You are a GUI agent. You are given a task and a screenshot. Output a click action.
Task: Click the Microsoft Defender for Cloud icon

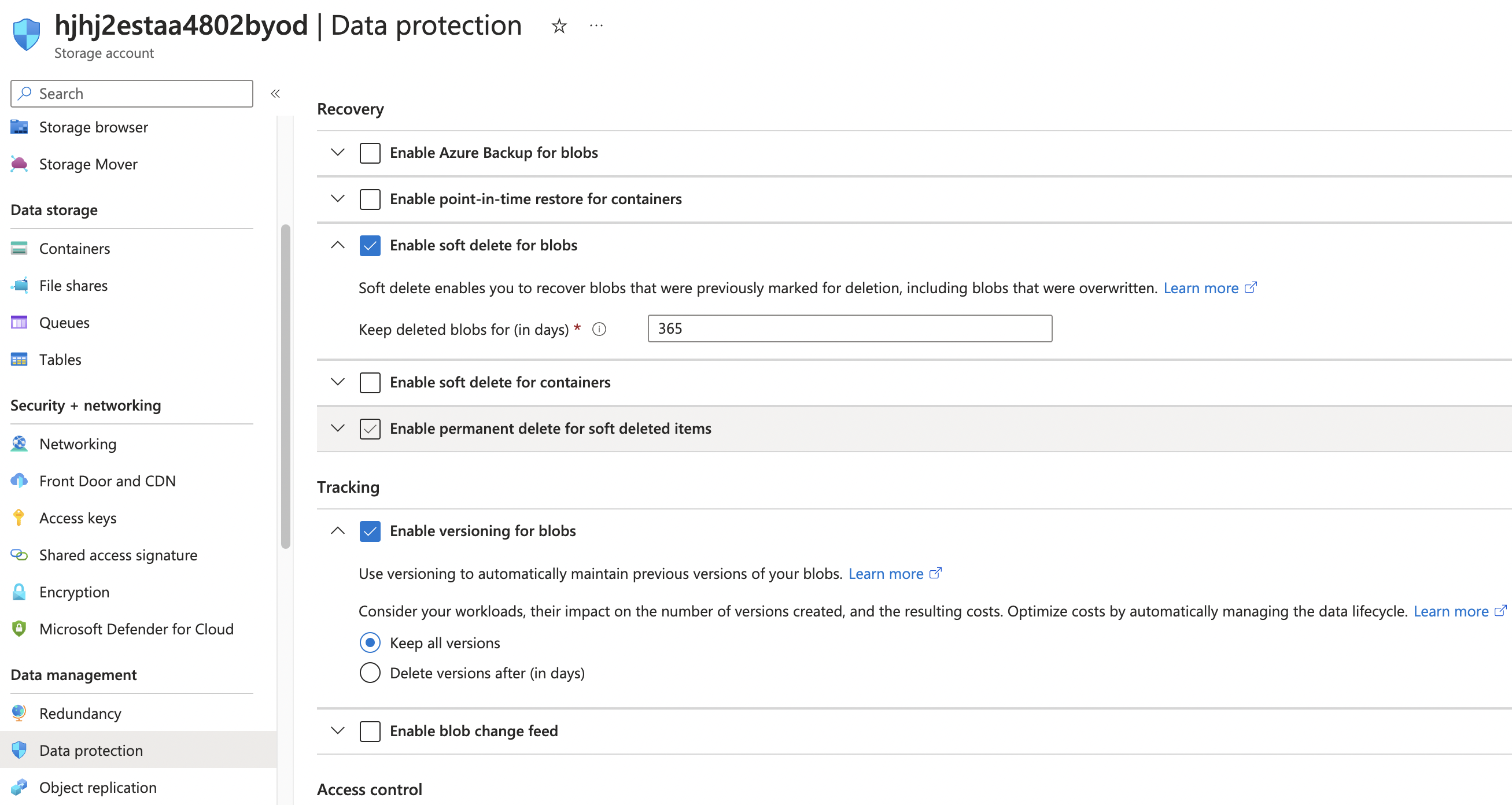19,629
